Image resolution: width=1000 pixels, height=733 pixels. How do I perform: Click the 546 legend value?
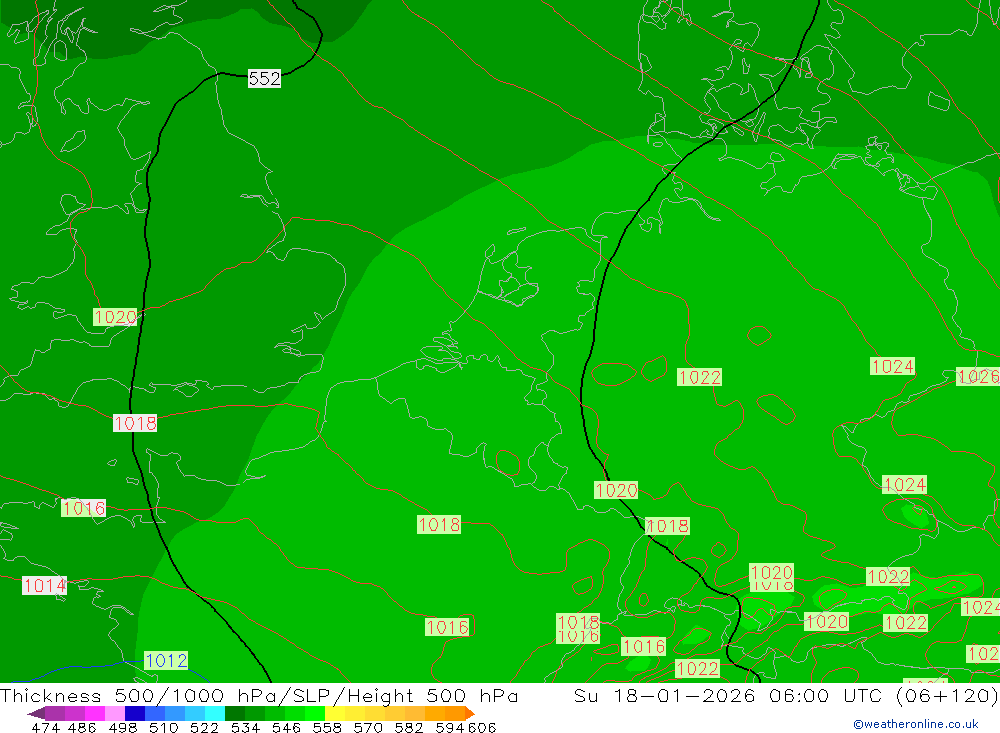(286, 727)
